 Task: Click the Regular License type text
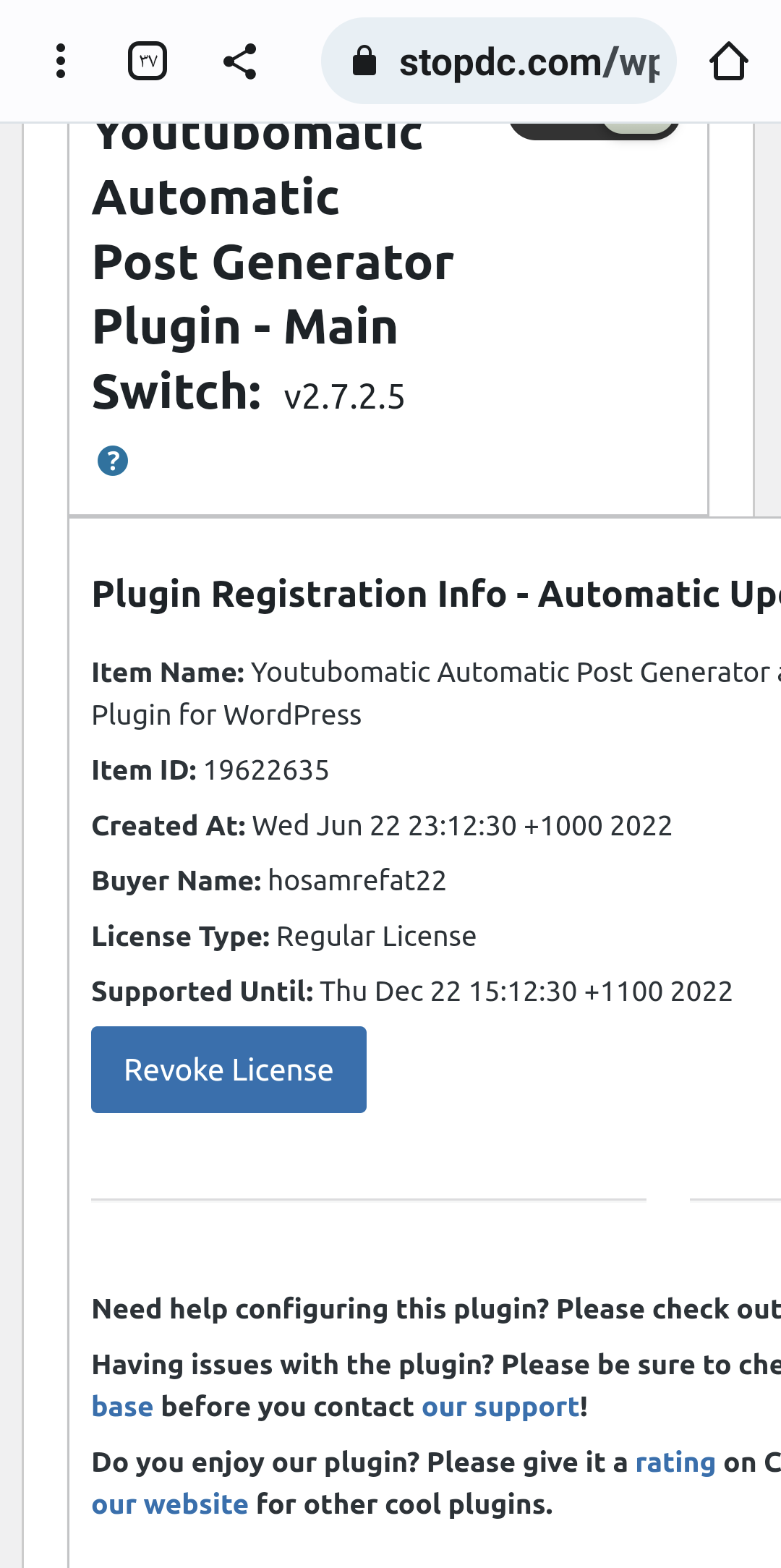coord(377,937)
